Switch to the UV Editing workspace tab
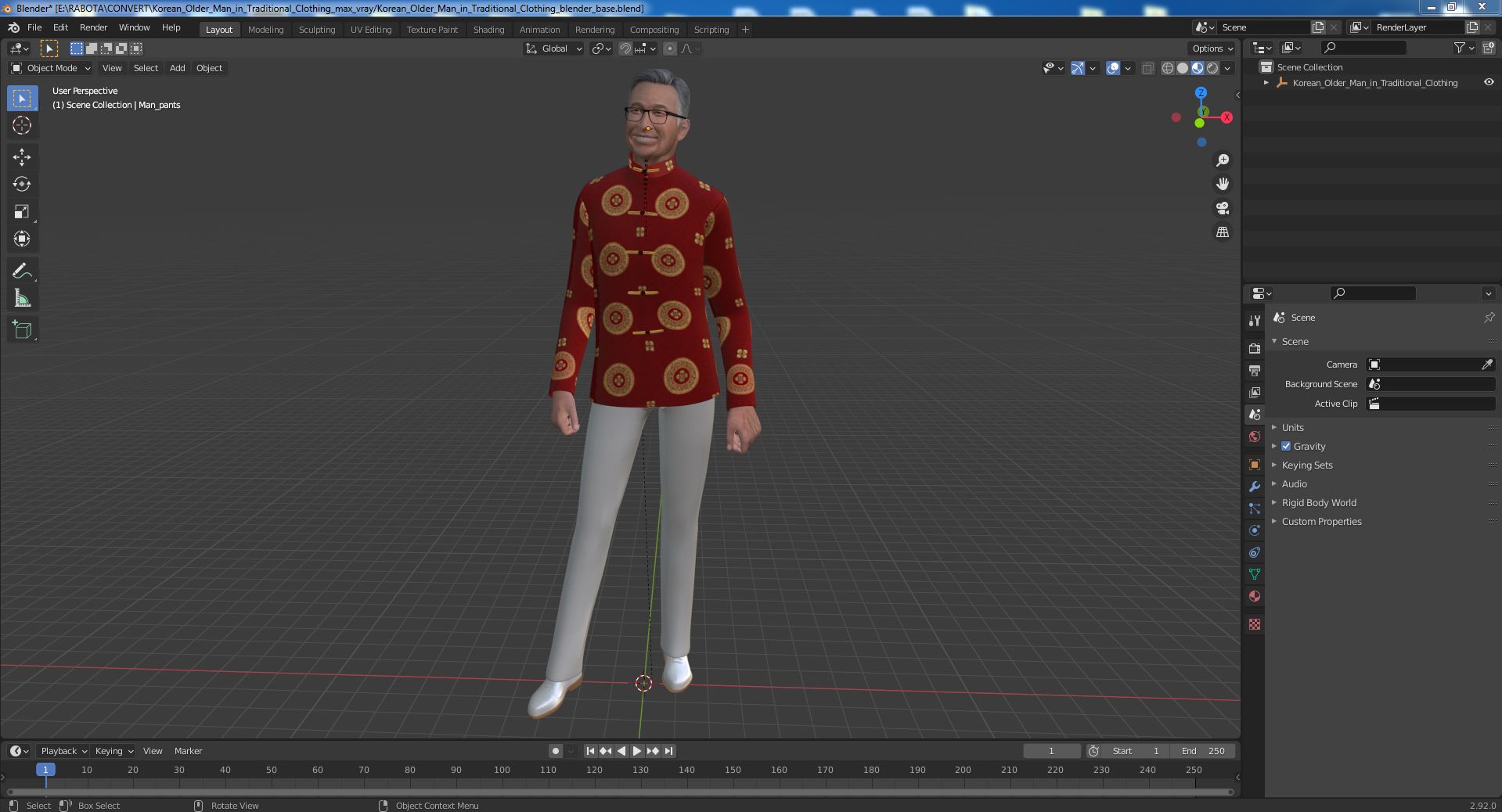 coord(371,30)
